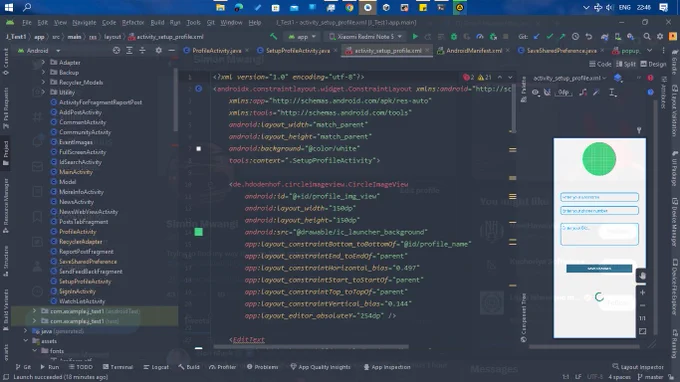Viewport: 680px width, 382px height.
Task: Zoom in the layout preview
Action: [x=642, y=293]
